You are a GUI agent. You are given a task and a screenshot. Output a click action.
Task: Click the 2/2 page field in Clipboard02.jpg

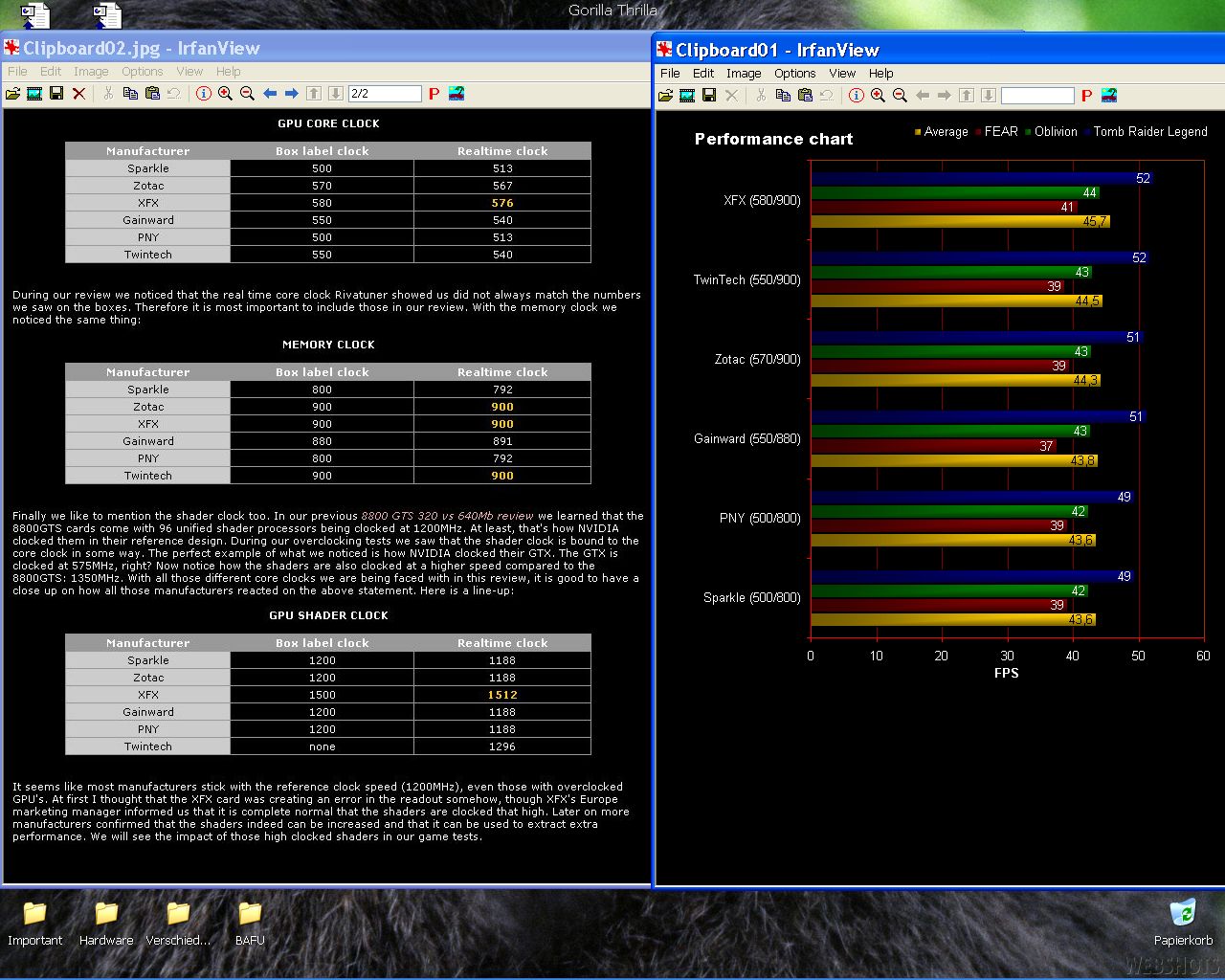385,94
